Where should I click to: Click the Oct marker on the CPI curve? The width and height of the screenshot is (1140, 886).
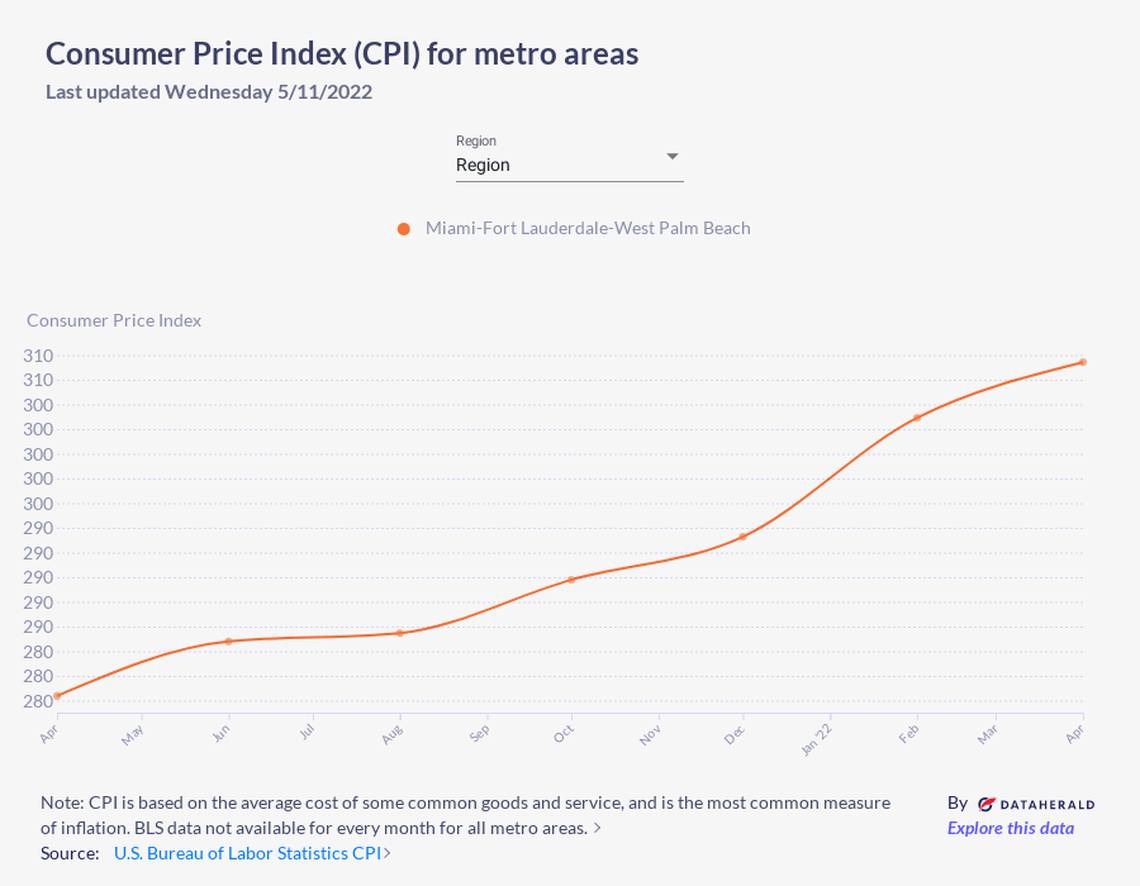(x=570, y=578)
